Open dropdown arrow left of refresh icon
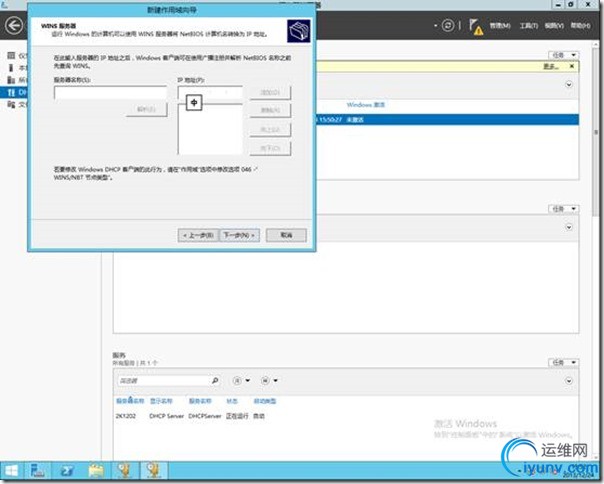This screenshot has height=484, width=604. (436, 26)
